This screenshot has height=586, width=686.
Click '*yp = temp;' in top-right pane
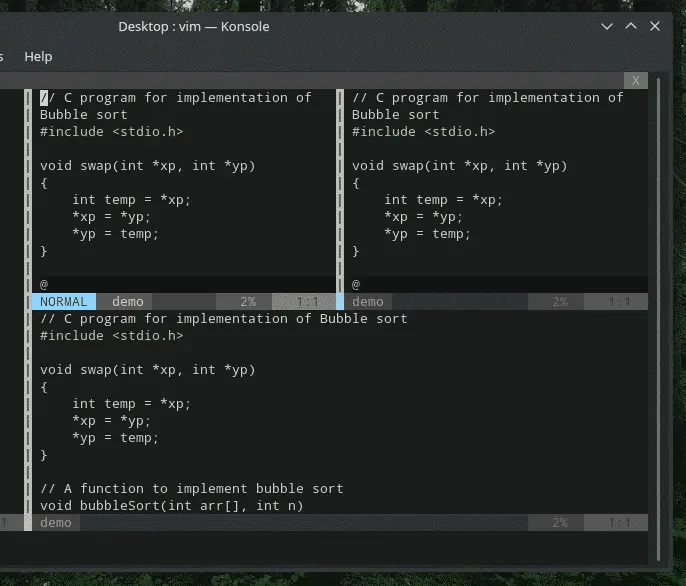point(427,234)
